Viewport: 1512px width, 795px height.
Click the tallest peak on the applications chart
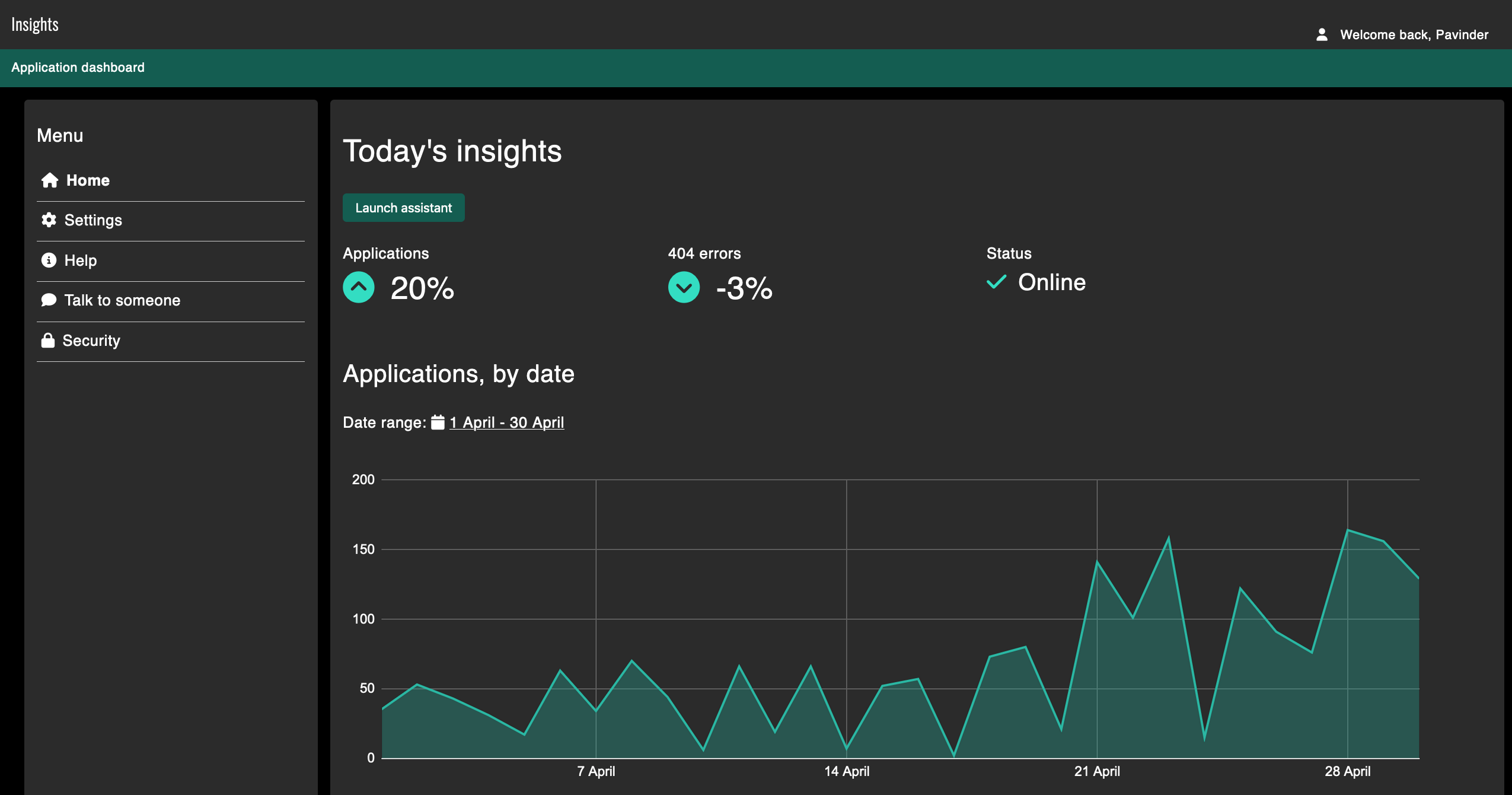point(1348,530)
